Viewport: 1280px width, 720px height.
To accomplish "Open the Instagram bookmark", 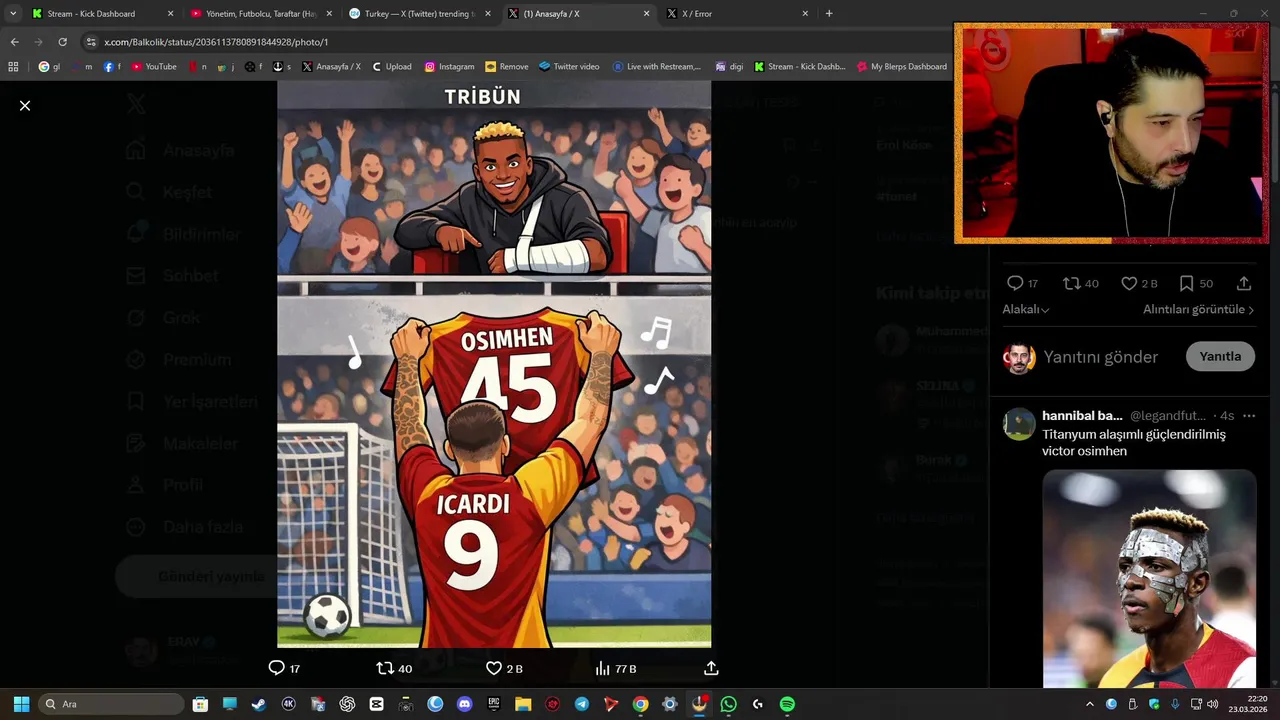I will coord(449,67).
